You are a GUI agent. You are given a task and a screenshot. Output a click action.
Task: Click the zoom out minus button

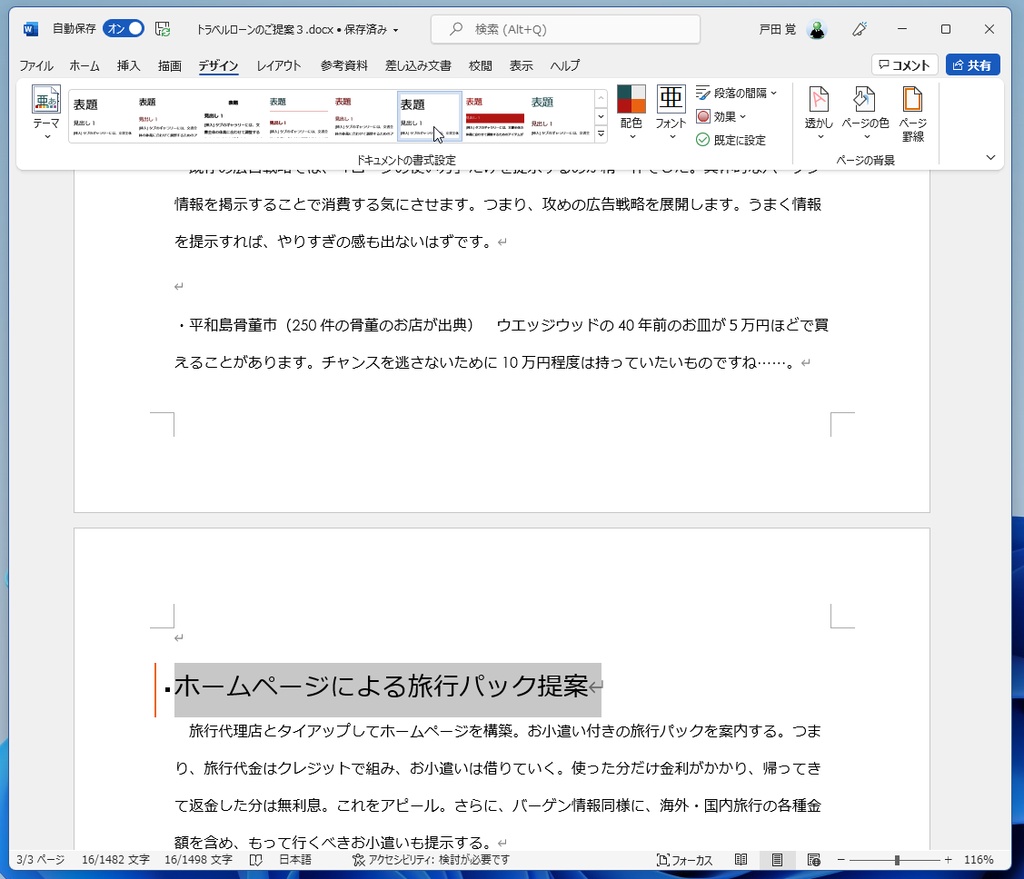click(x=841, y=860)
